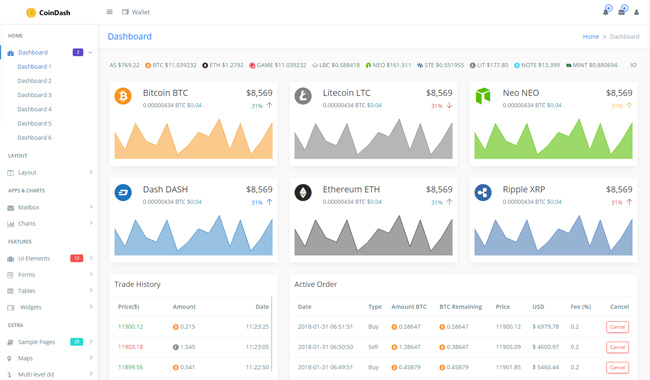Cancel the 2018-01-31 06:49:51 order

pos(617,367)
